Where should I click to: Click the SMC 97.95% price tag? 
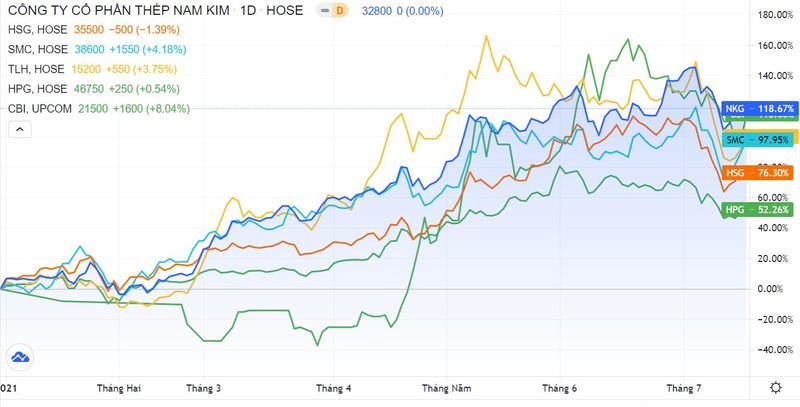pyautogui.click(x=758, y=138)
